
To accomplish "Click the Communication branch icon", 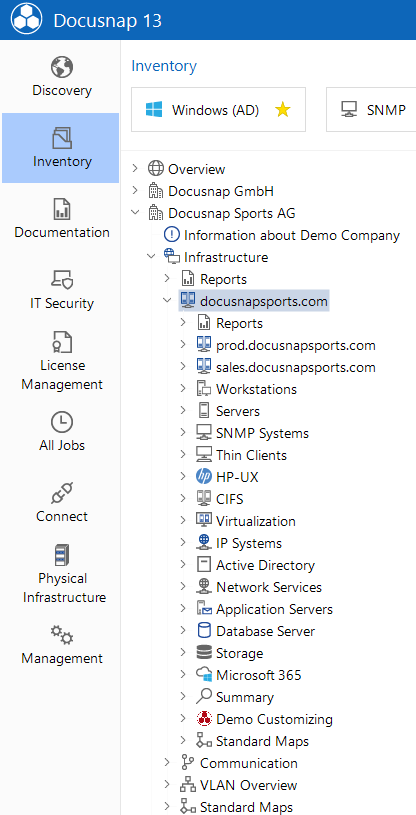I will point(187,763).
